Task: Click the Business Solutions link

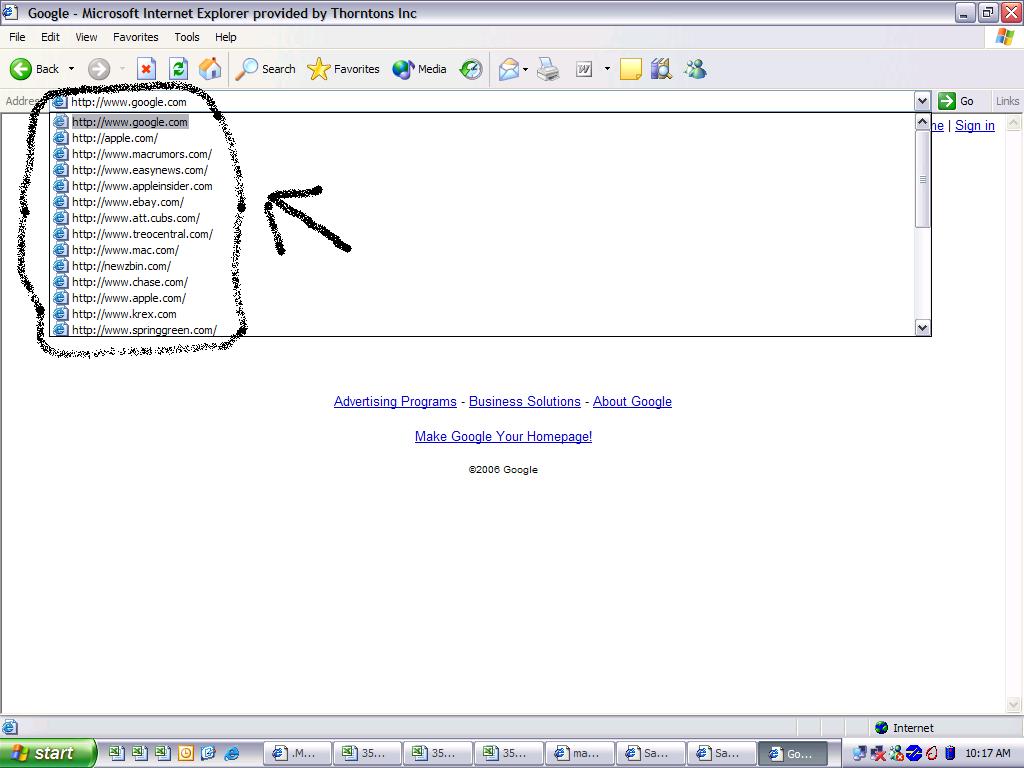Action: 524,402
